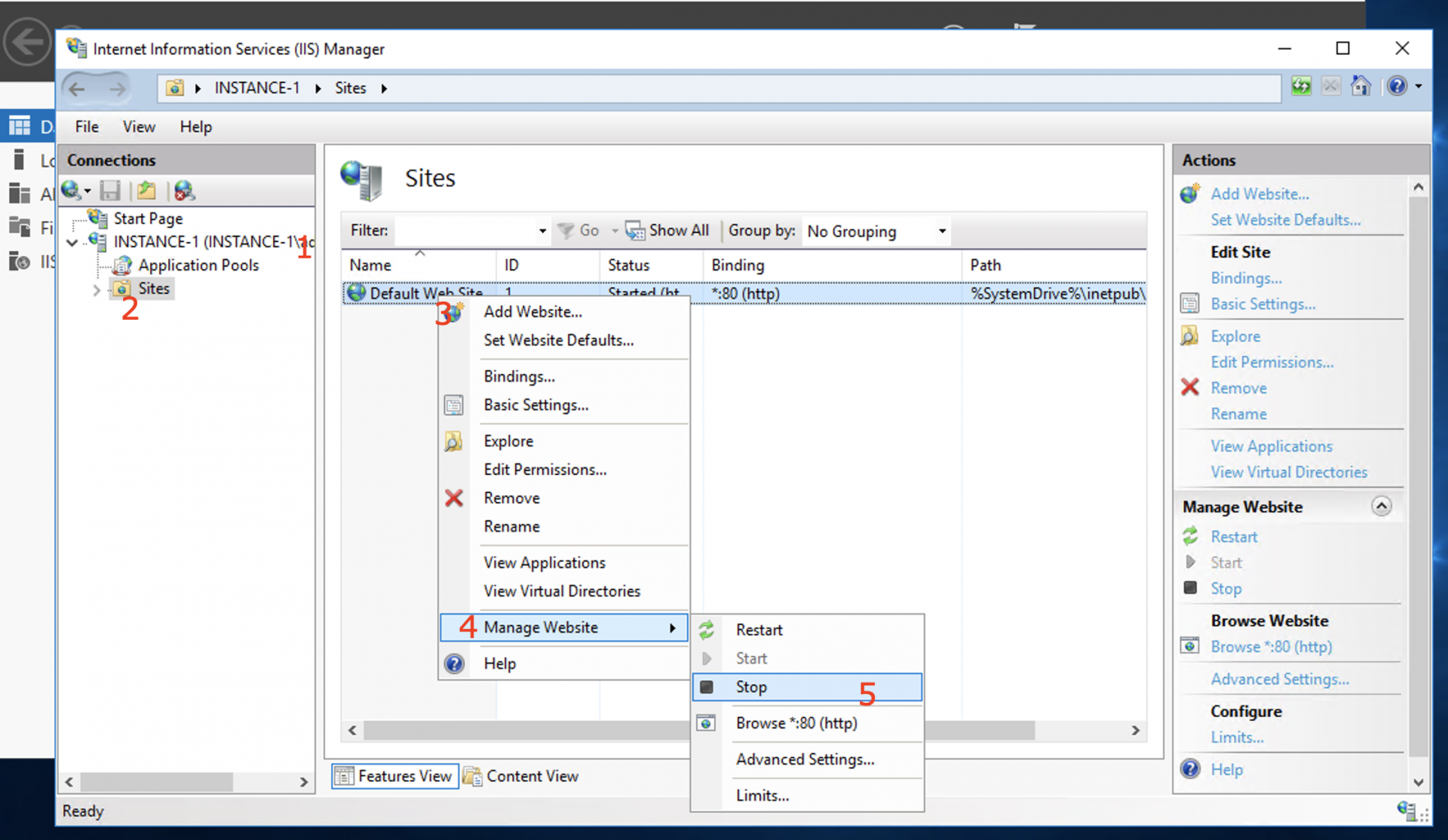Open the Help icon dropdown arrow

point(1419,87)
